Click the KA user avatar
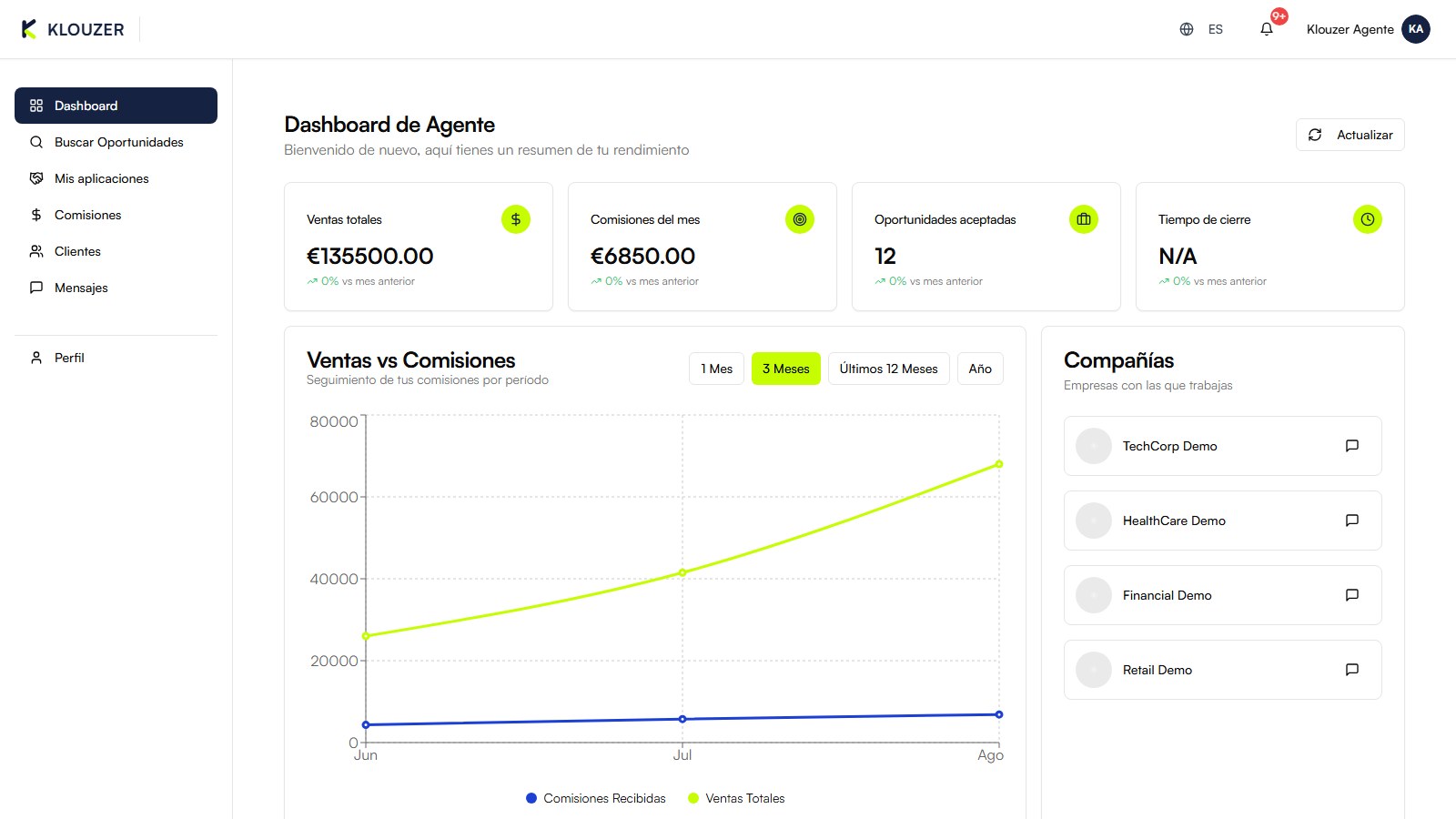Image resolution: width=1456 pixels, height=819 pixels. pos(1416,29)
